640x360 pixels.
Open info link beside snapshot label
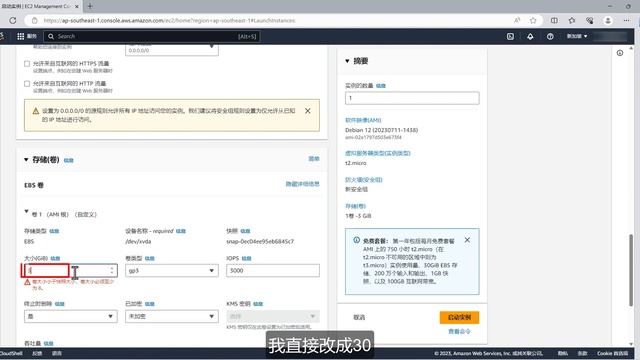pos(245,231)
